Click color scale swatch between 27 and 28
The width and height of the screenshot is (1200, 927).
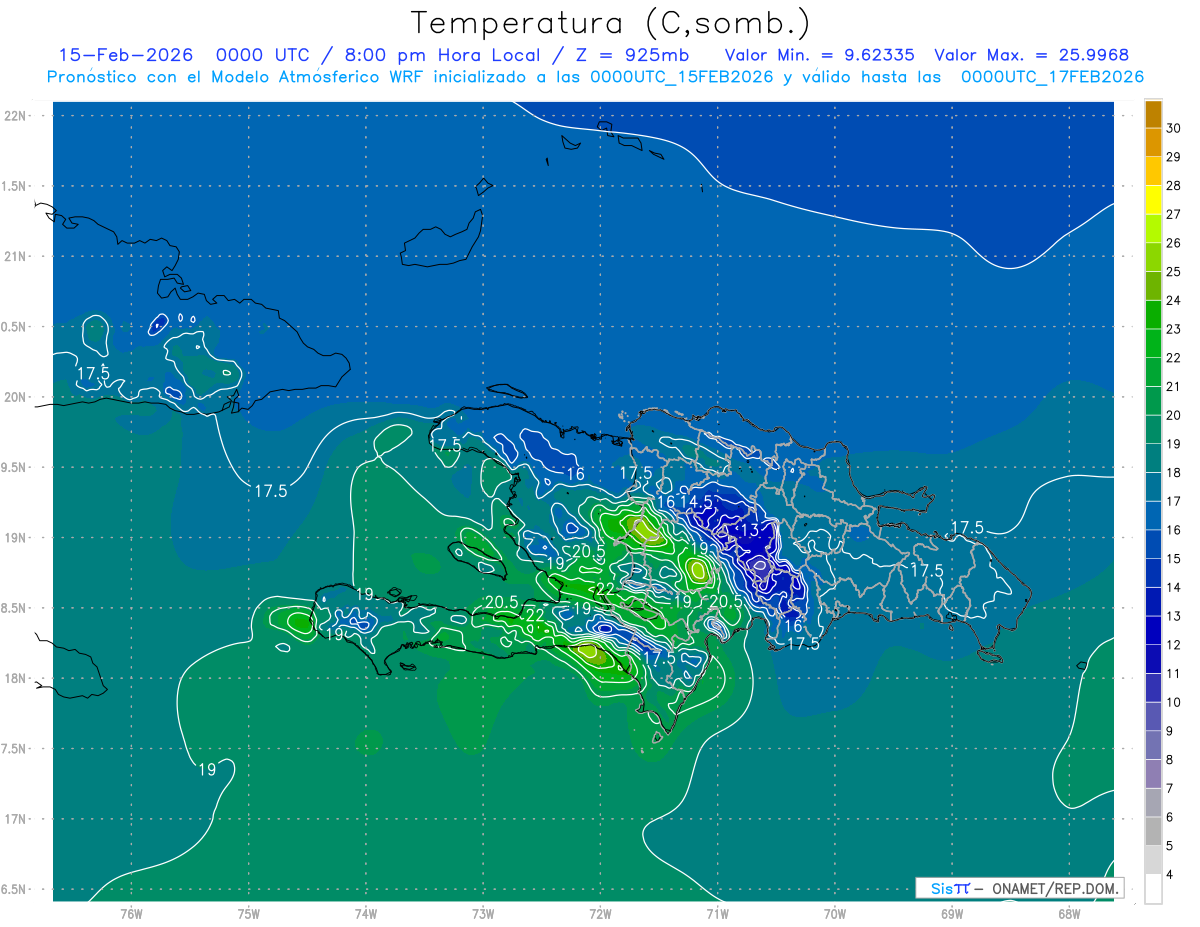point(1153,200)
